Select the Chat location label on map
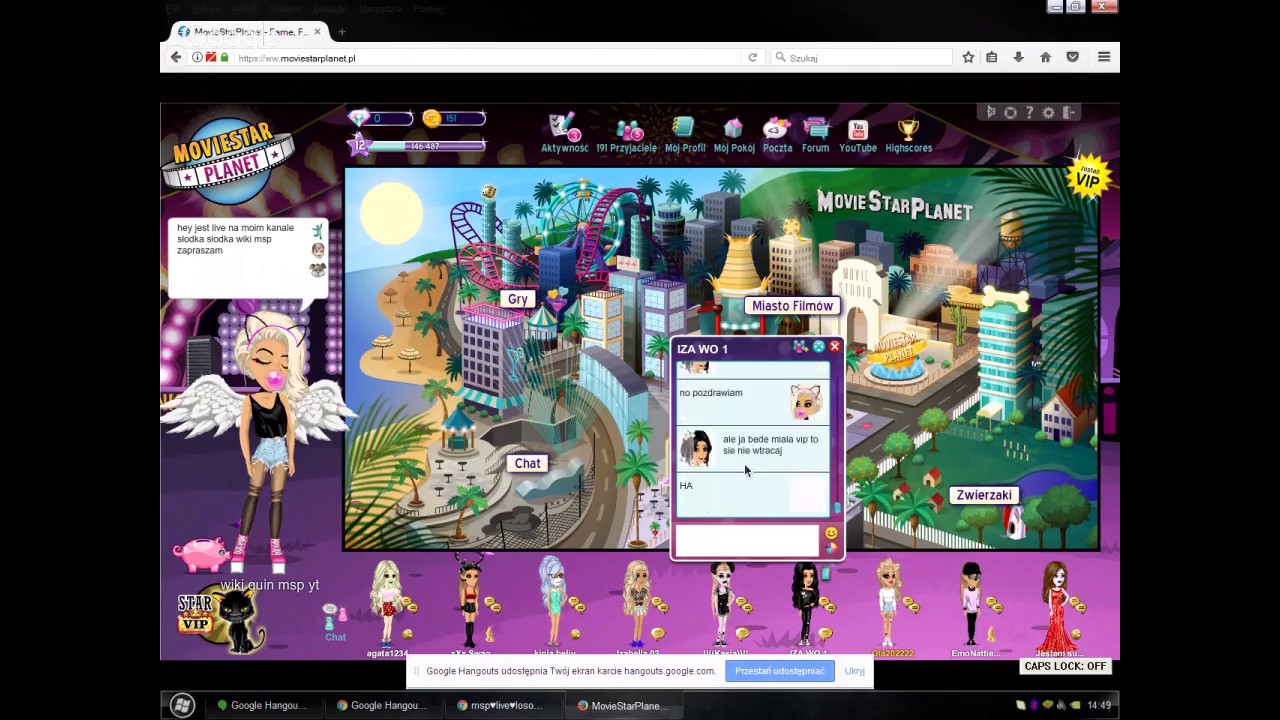 tap(527, 463)
